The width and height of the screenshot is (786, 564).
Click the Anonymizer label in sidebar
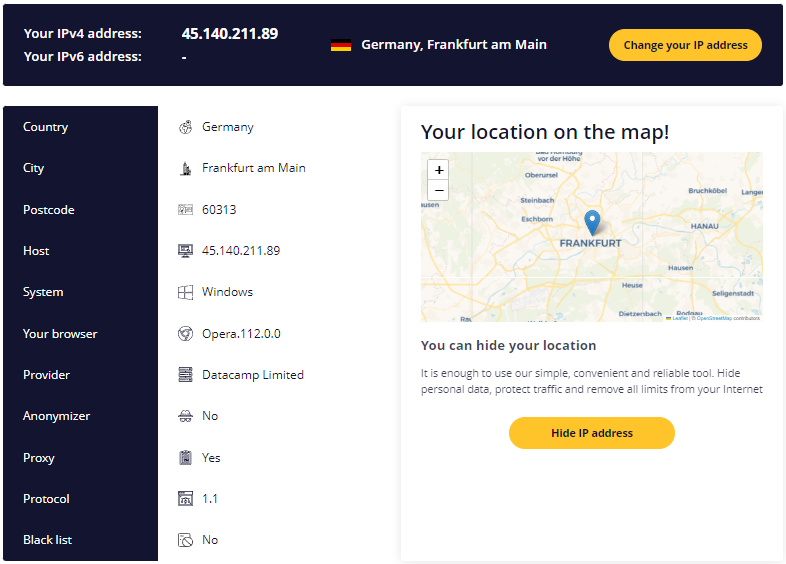57,416
